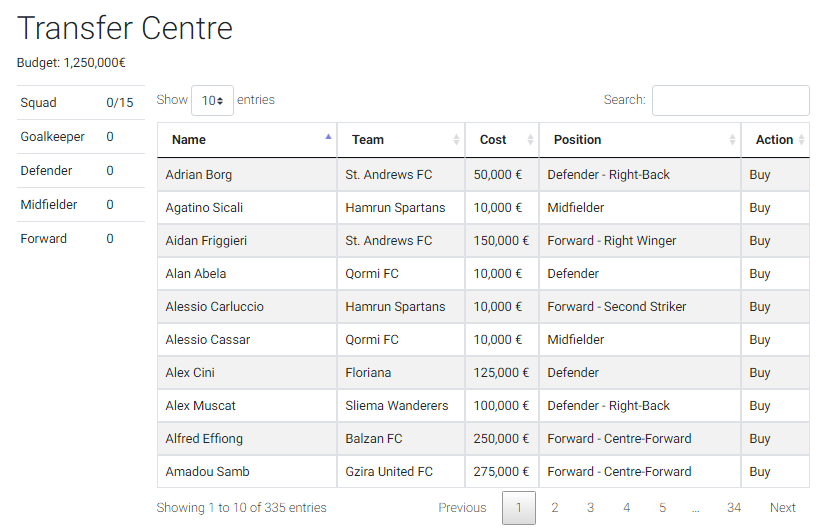Screen dimensions: 833x531
Task: Sort table by Team column arrows
Action: coord(456,140)
